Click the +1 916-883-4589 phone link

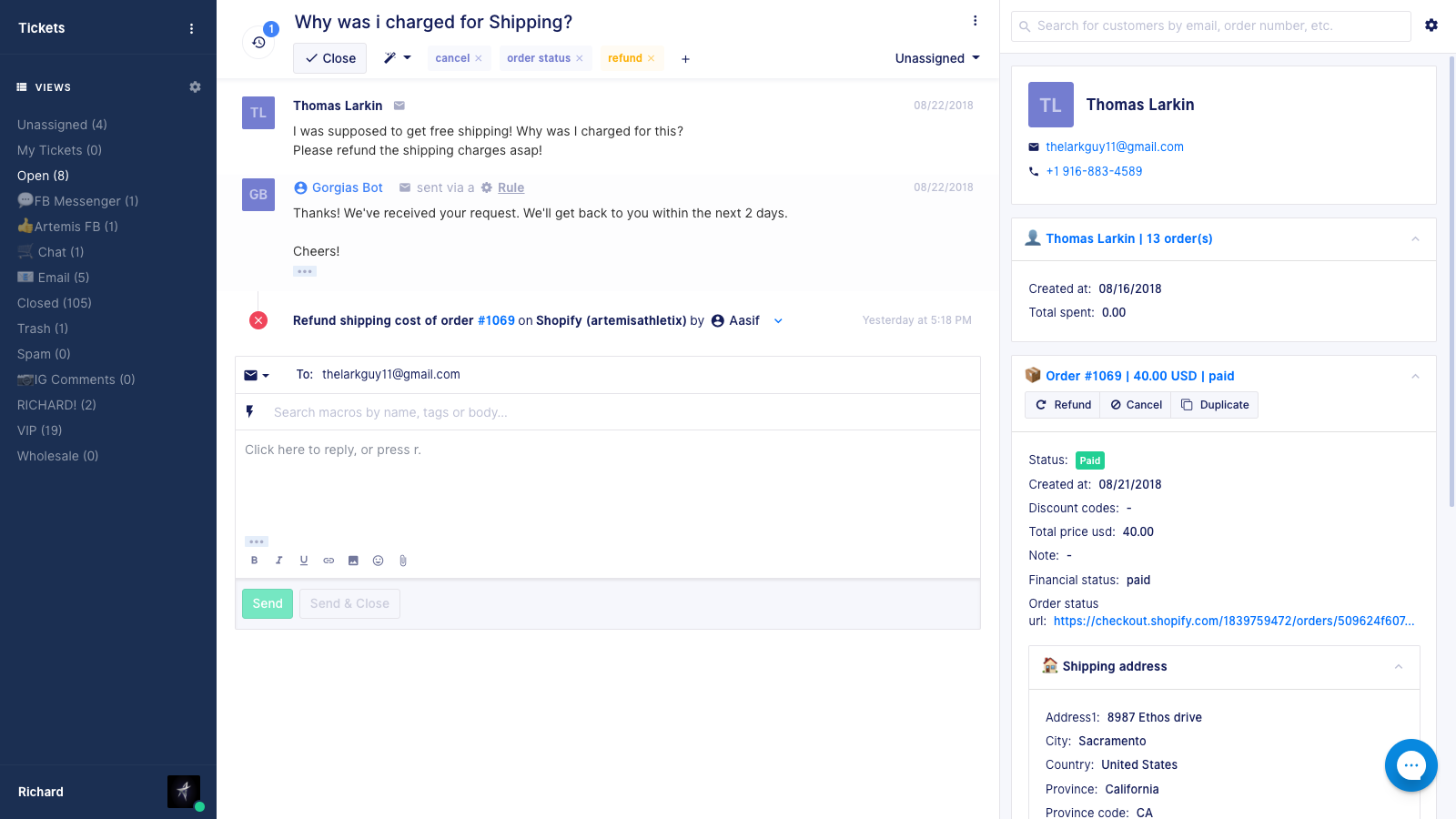(1094, 171)
